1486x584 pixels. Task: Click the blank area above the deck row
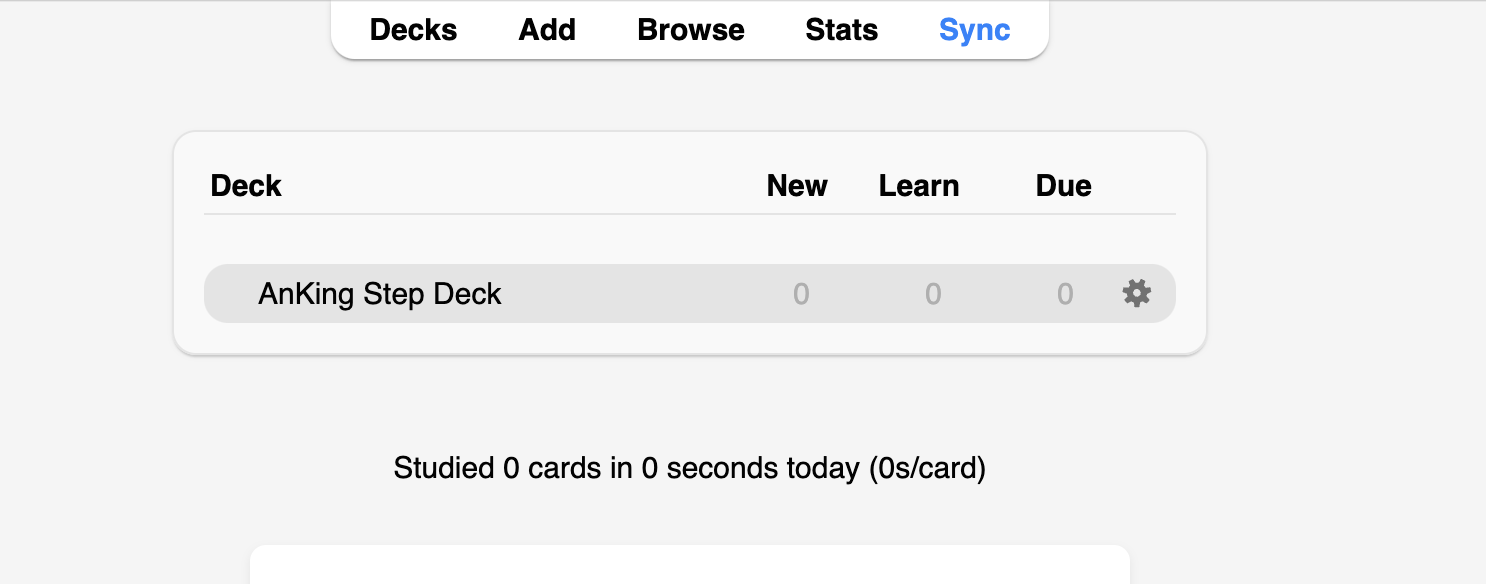click(690, 240)
